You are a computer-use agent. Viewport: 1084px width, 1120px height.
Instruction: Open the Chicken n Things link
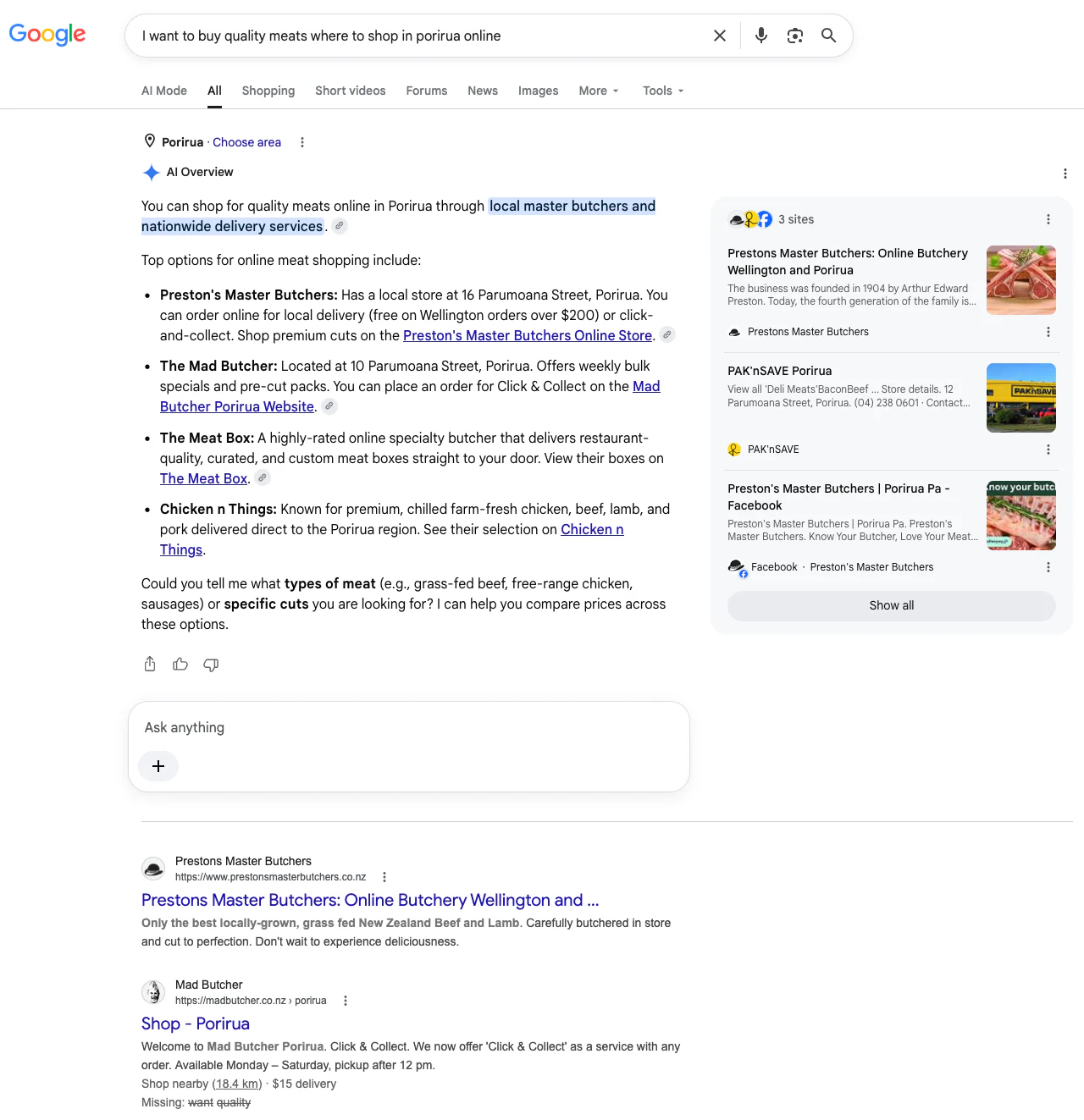coord(392,539)
